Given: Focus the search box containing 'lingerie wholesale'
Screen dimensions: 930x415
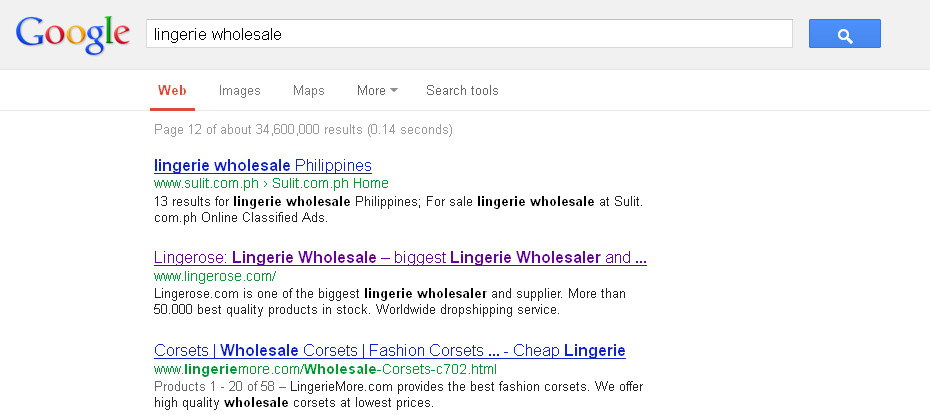Looking at the screenshot, I should pyautogui.click(x=469, y=34).
